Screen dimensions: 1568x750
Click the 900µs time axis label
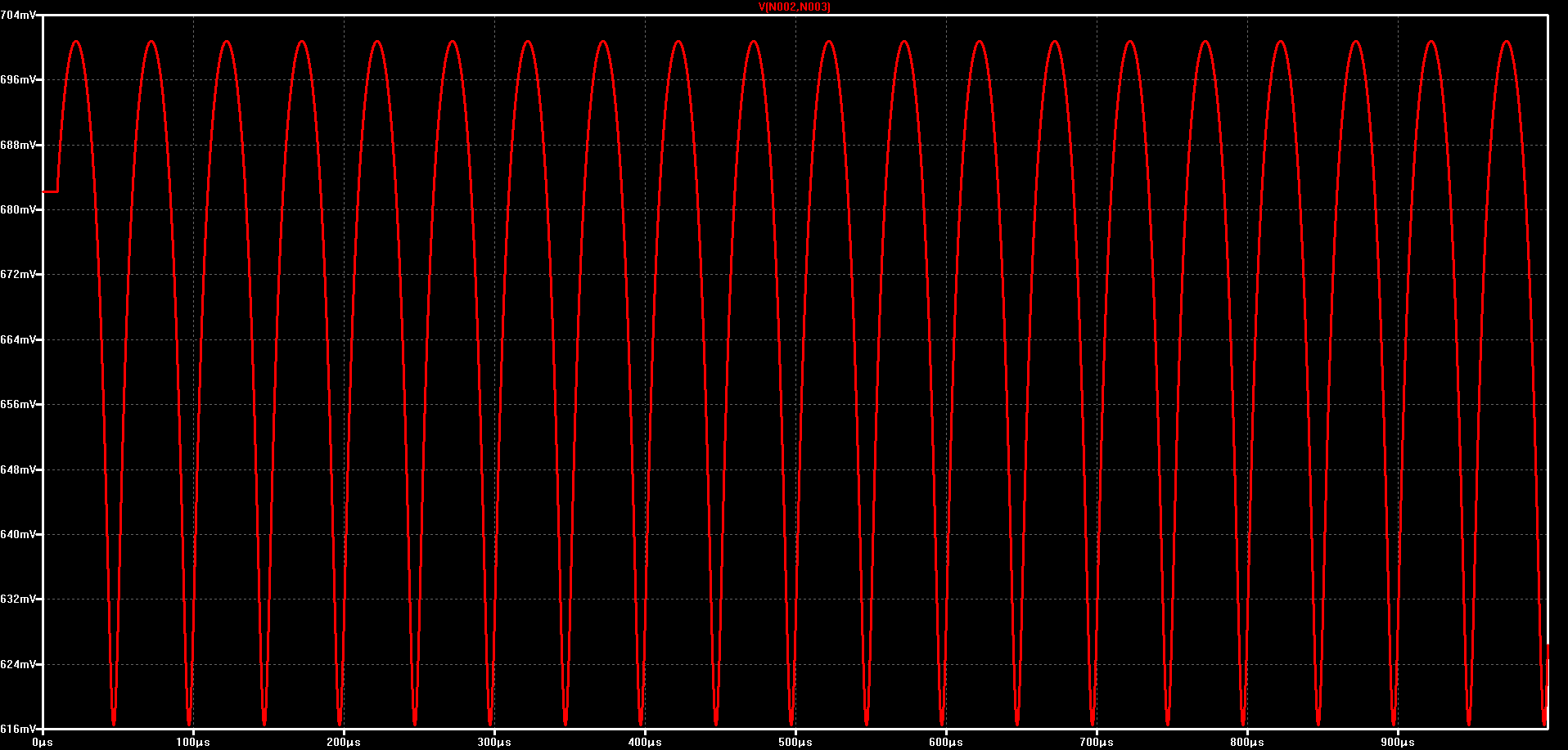tap(1398, 742)
